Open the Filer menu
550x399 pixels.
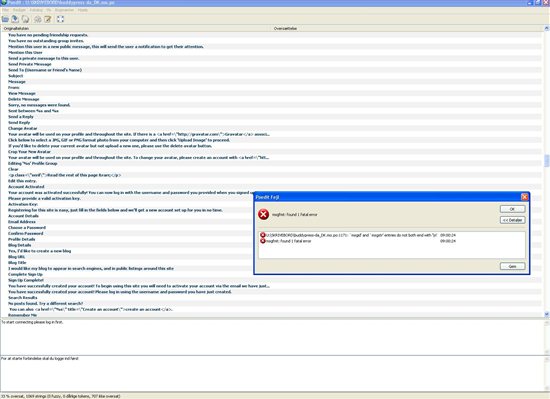click(5, 10)
